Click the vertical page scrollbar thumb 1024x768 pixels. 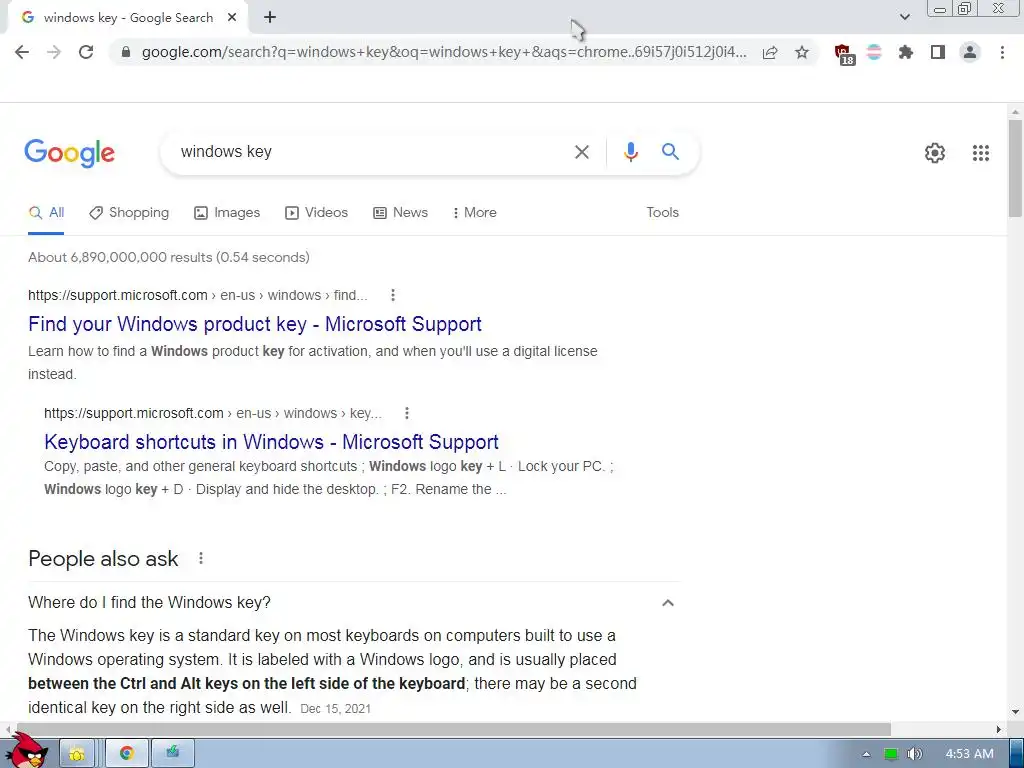click(x=1015, y=168)
